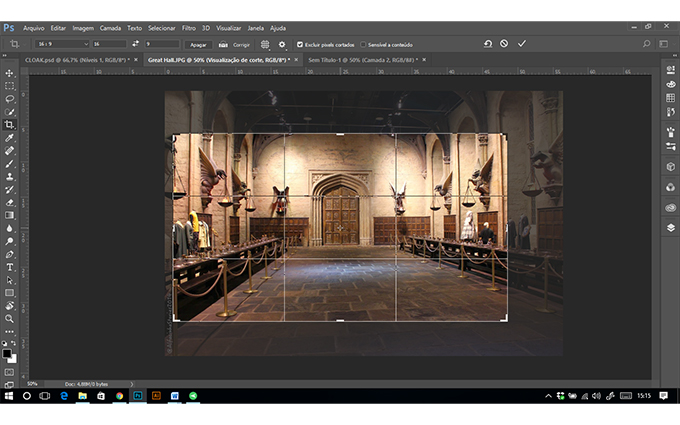Open File Explorer from the taskbar
This screenshot has width=680, height=425.
82,396
